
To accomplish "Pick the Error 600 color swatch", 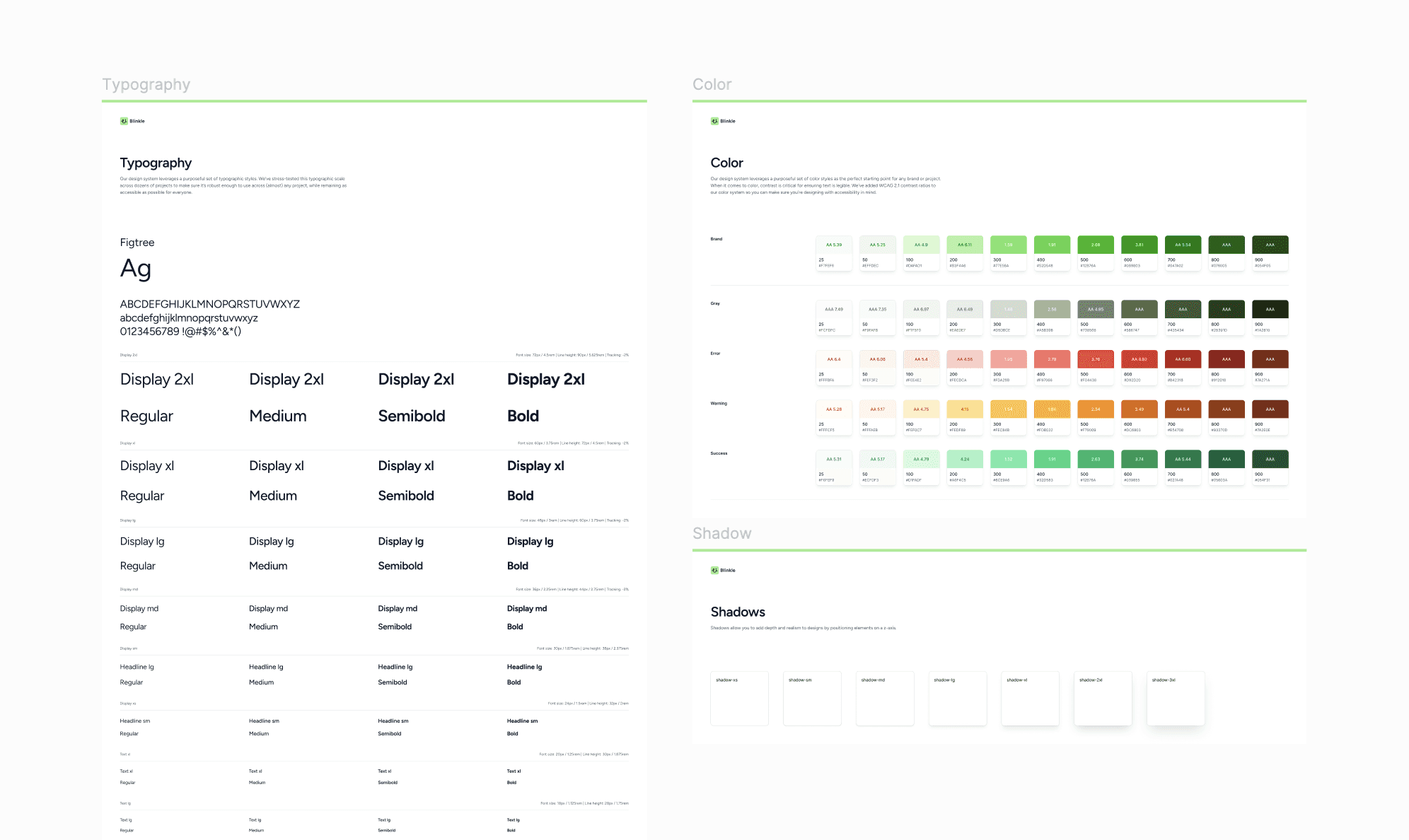I will tap(1139, 359).
